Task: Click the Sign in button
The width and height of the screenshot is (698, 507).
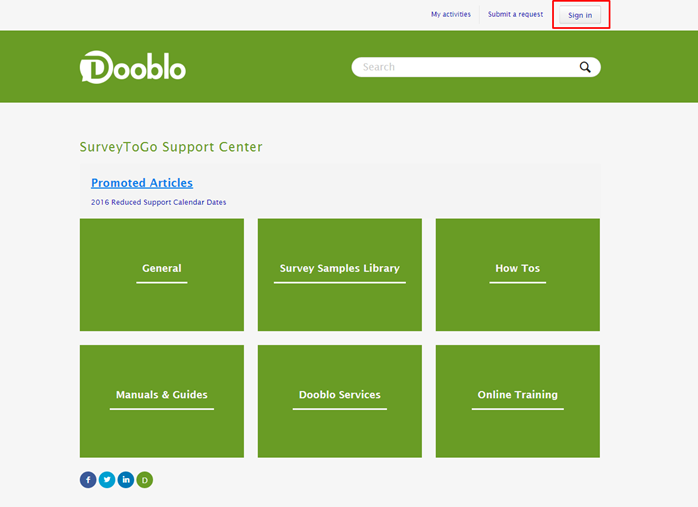Action: tap(580, 15)
